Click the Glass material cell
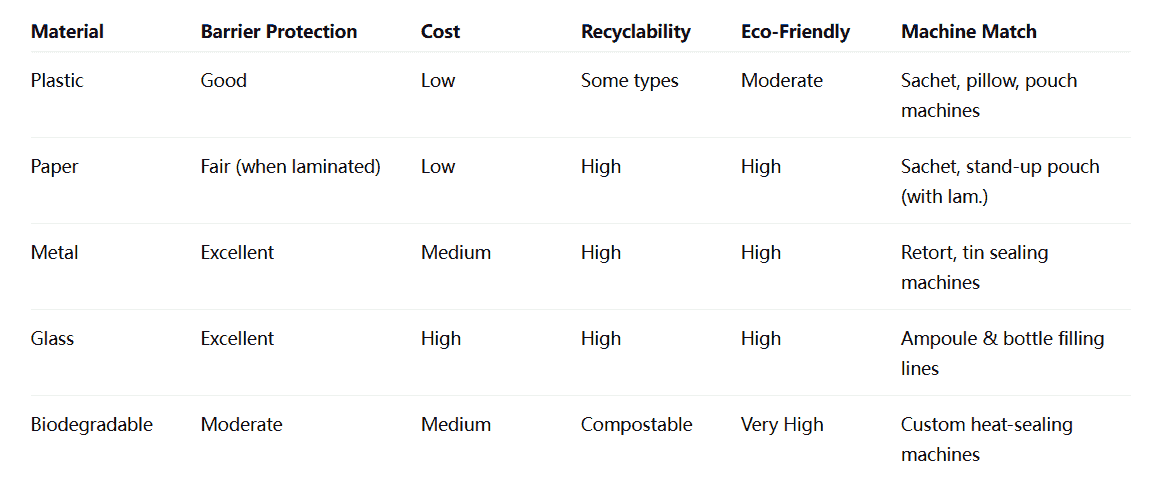 click(52, 339)
